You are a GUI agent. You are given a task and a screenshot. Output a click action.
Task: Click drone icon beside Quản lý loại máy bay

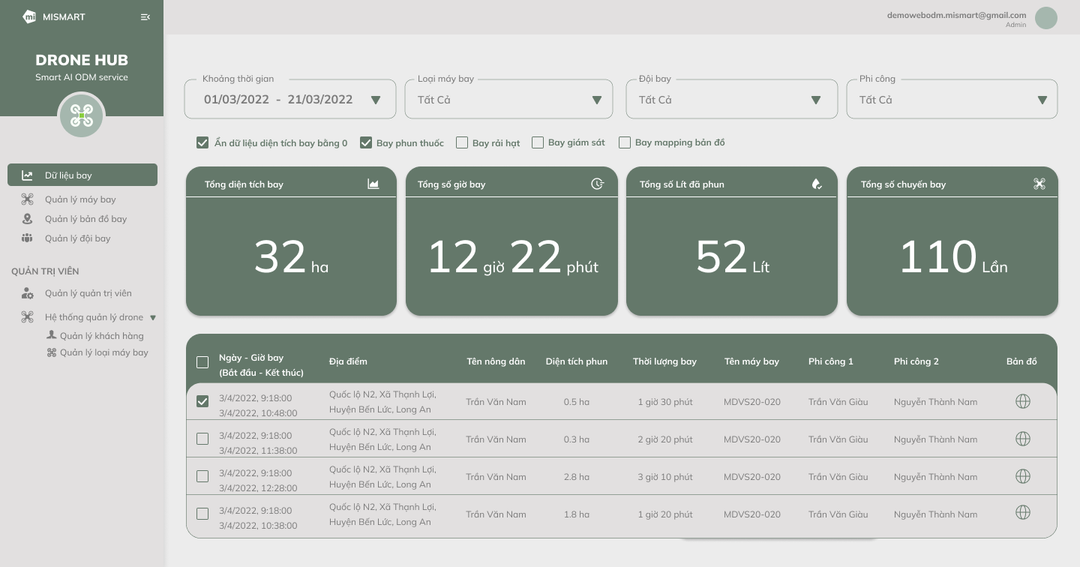click(x=51, y=352)
